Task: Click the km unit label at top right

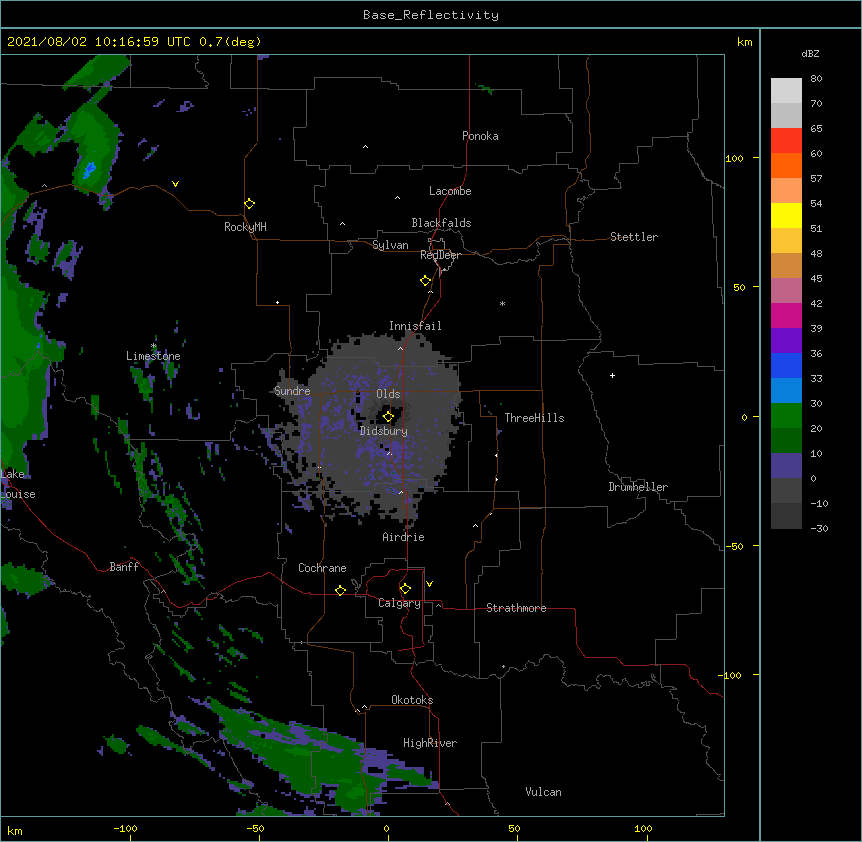Action: (744, 42)
